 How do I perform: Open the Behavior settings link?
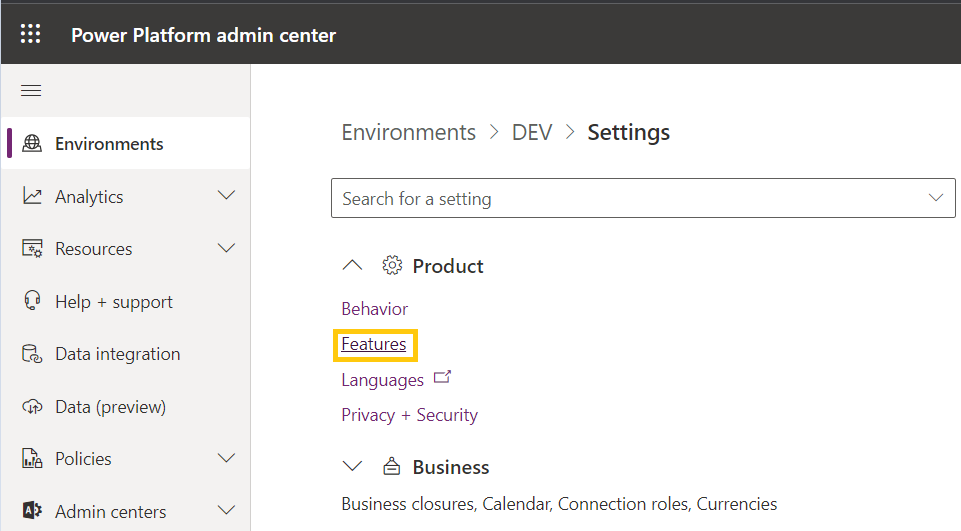tap(374, 309)
